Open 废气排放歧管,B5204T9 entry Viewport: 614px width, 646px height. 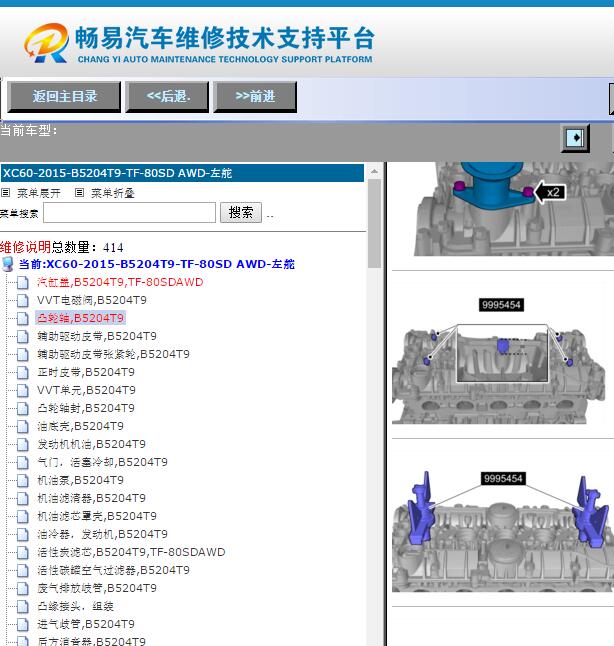[x=97, y=588]
